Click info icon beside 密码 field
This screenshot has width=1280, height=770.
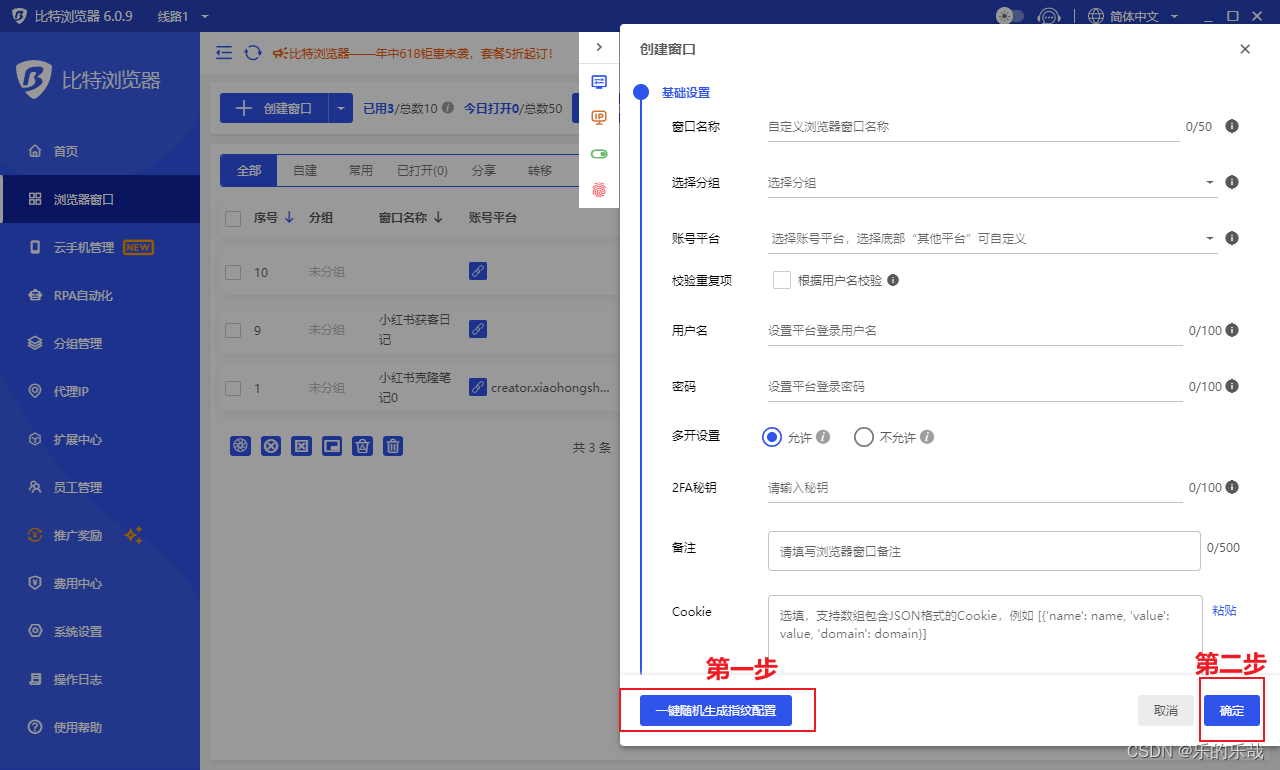point(1232,386)
